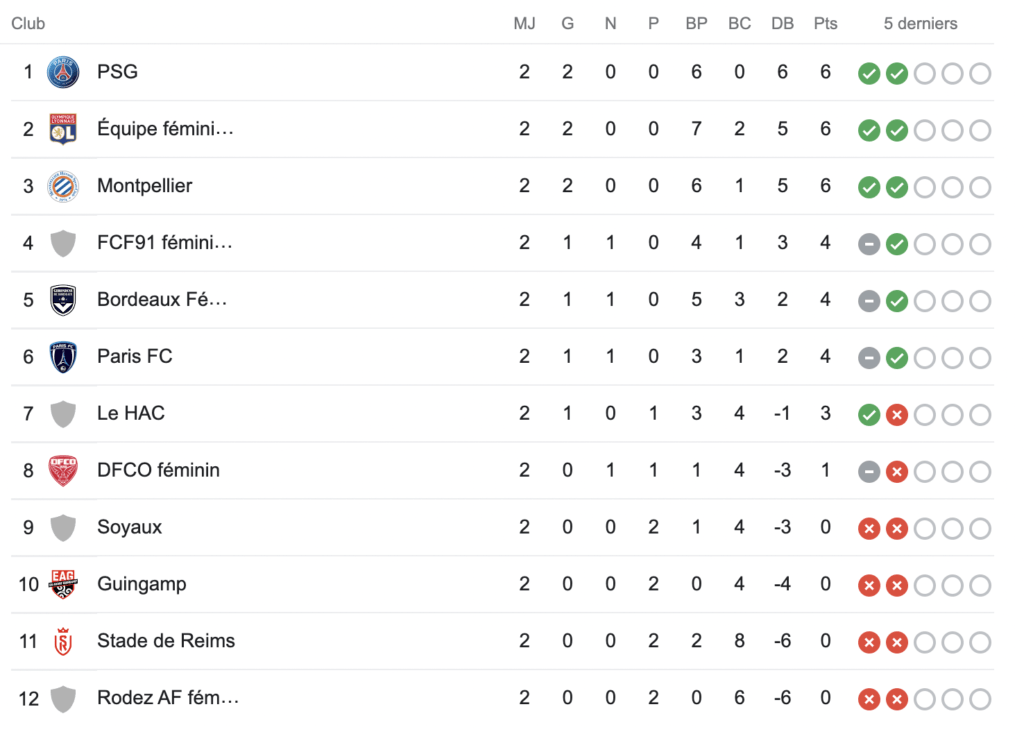1024x734 pixels.
Task: Click the Montpellier club logo
Action: click(63, 187)
